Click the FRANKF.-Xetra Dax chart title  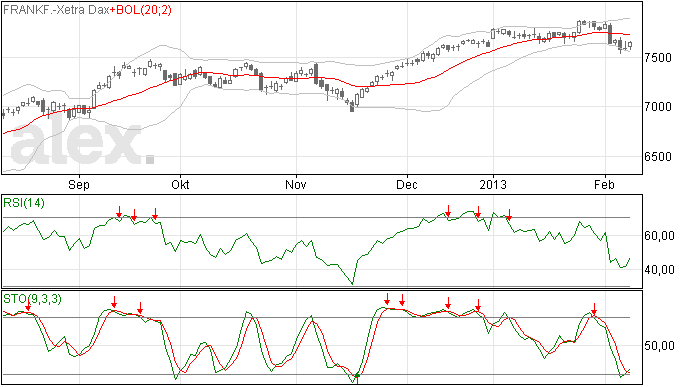click(x=56, y=10)
